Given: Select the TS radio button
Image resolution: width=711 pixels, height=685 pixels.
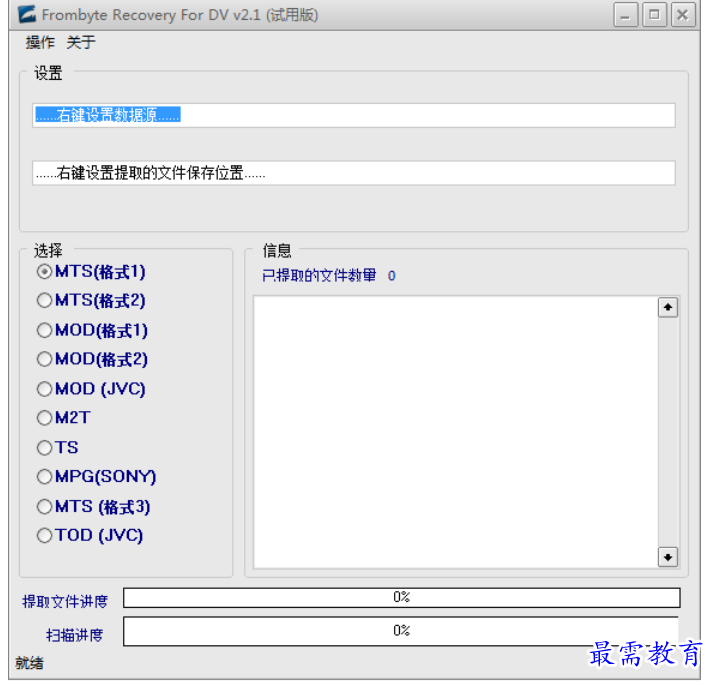Looking at the screenshot, I should tap(44, 448).
